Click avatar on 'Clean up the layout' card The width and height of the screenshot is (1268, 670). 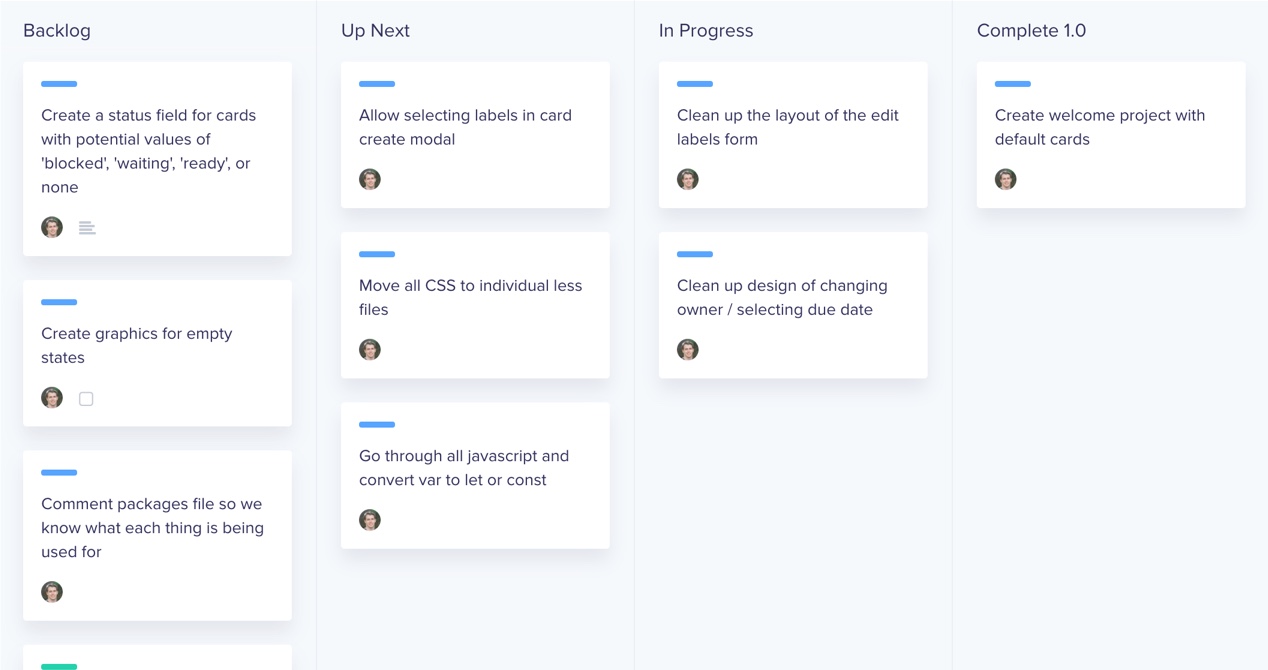688,180
